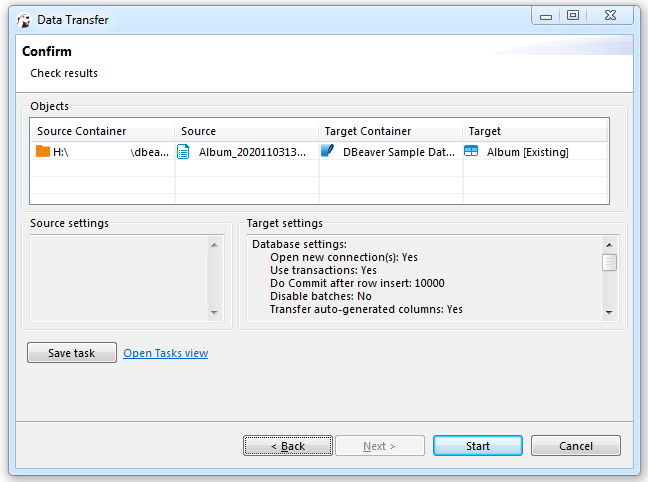The height and width of the screenshot is (482, 648).
Task: Click the 'Disable batches: No' line
Action: (x=321, y=296)
